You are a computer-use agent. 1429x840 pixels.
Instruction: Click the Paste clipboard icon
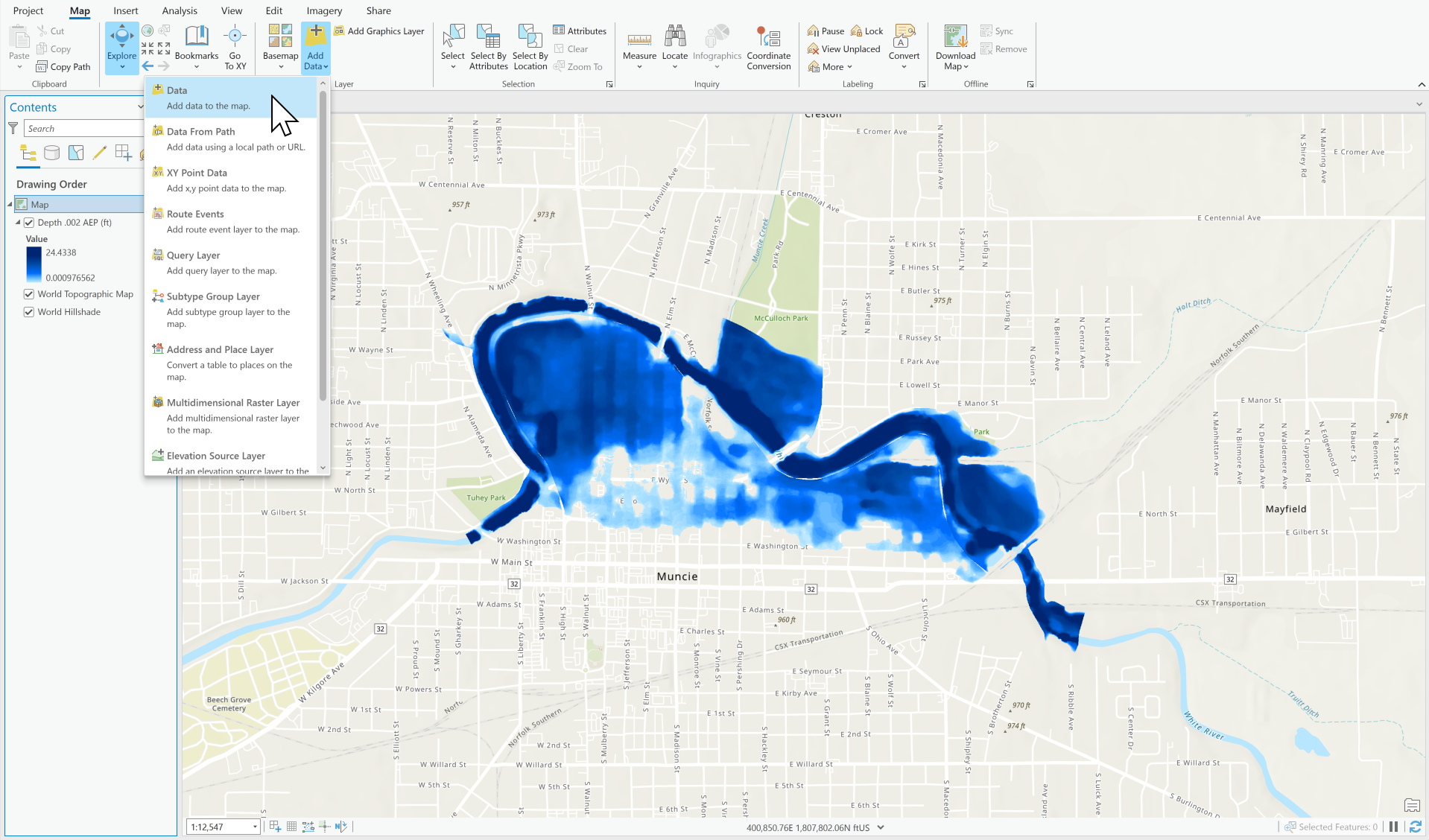click(x=19, y=37)
